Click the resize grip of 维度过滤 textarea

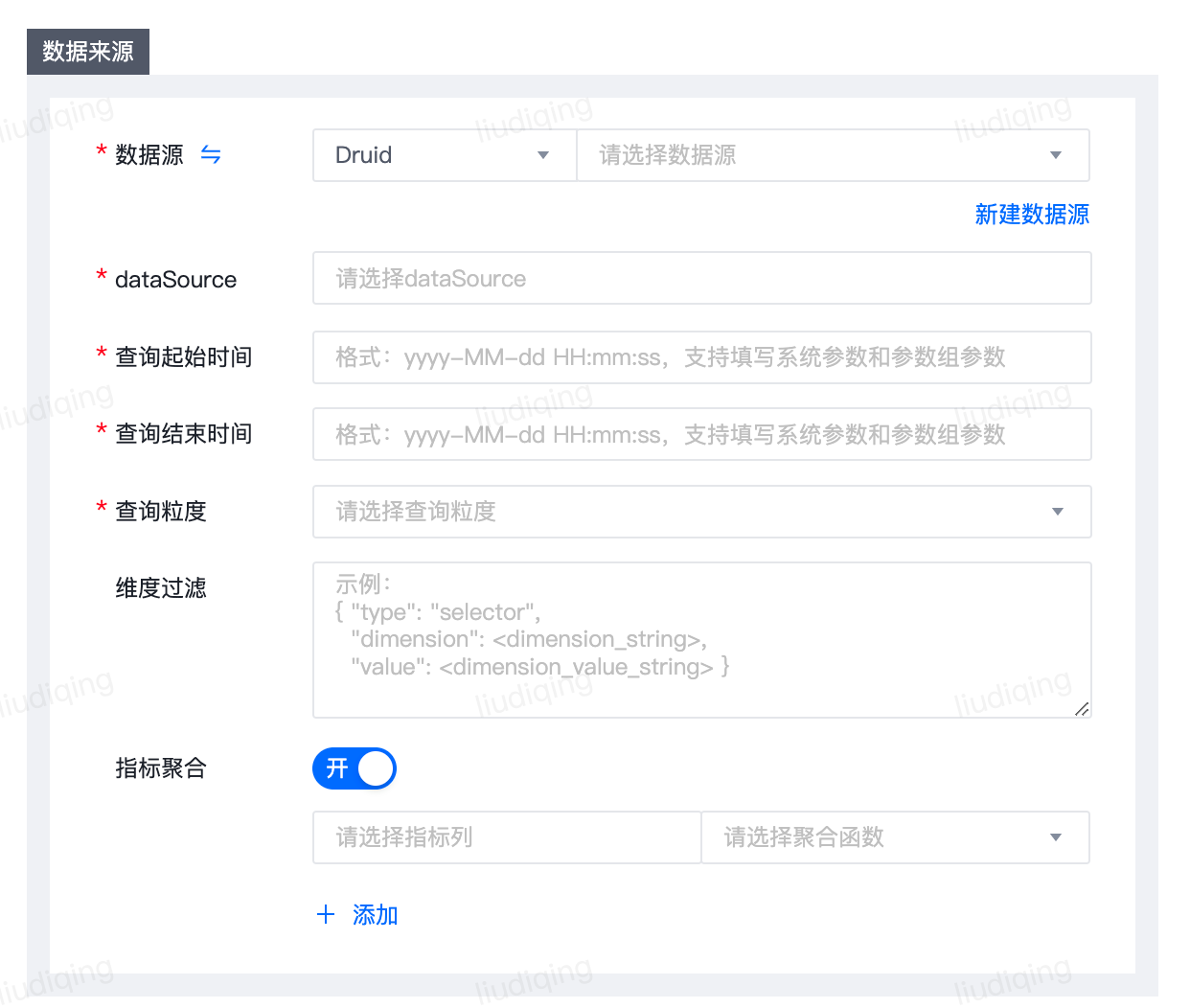[x=1084, y=709]
